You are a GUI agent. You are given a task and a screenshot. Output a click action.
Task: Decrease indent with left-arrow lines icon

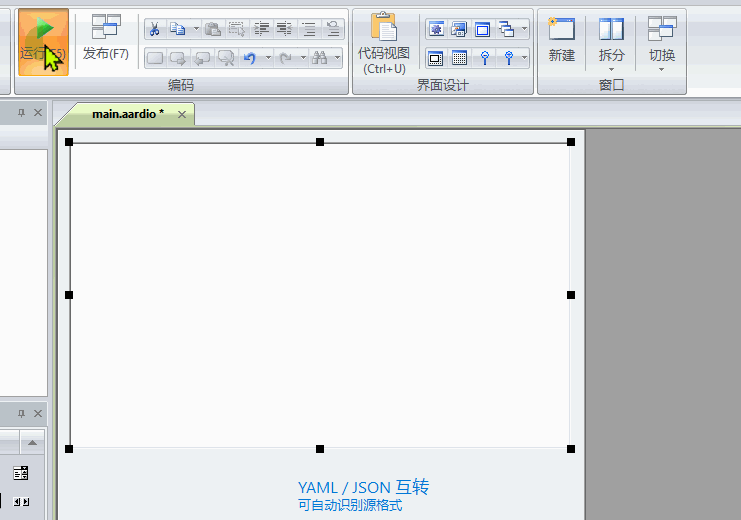[284, 29]
